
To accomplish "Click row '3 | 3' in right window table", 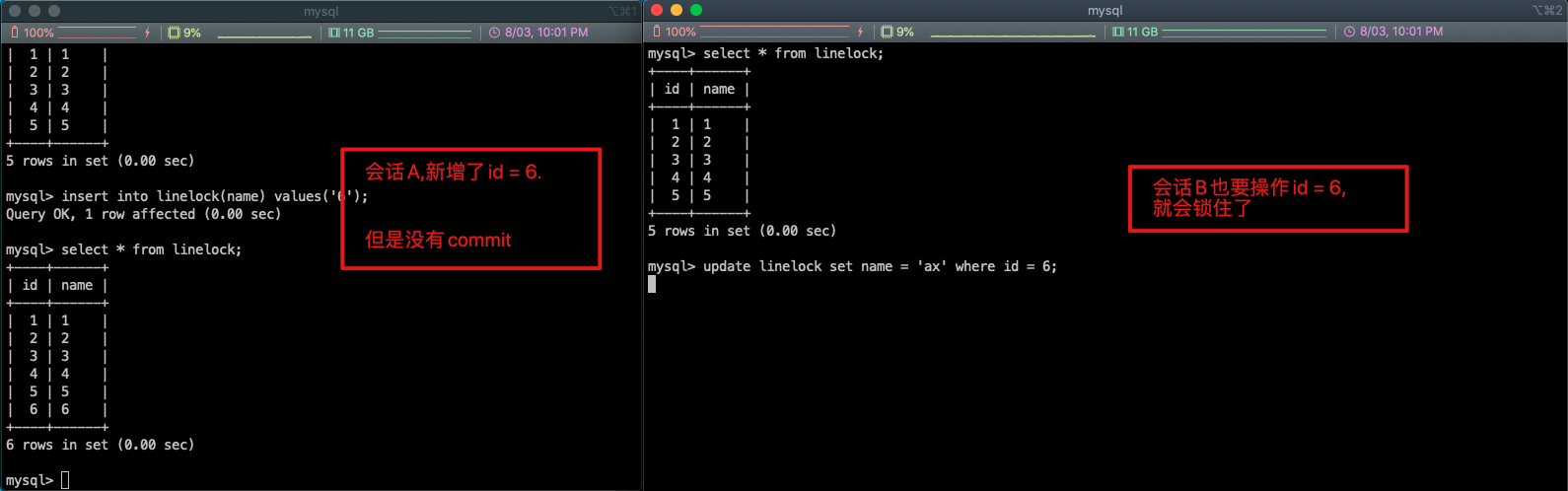I will tap(699, 160).
